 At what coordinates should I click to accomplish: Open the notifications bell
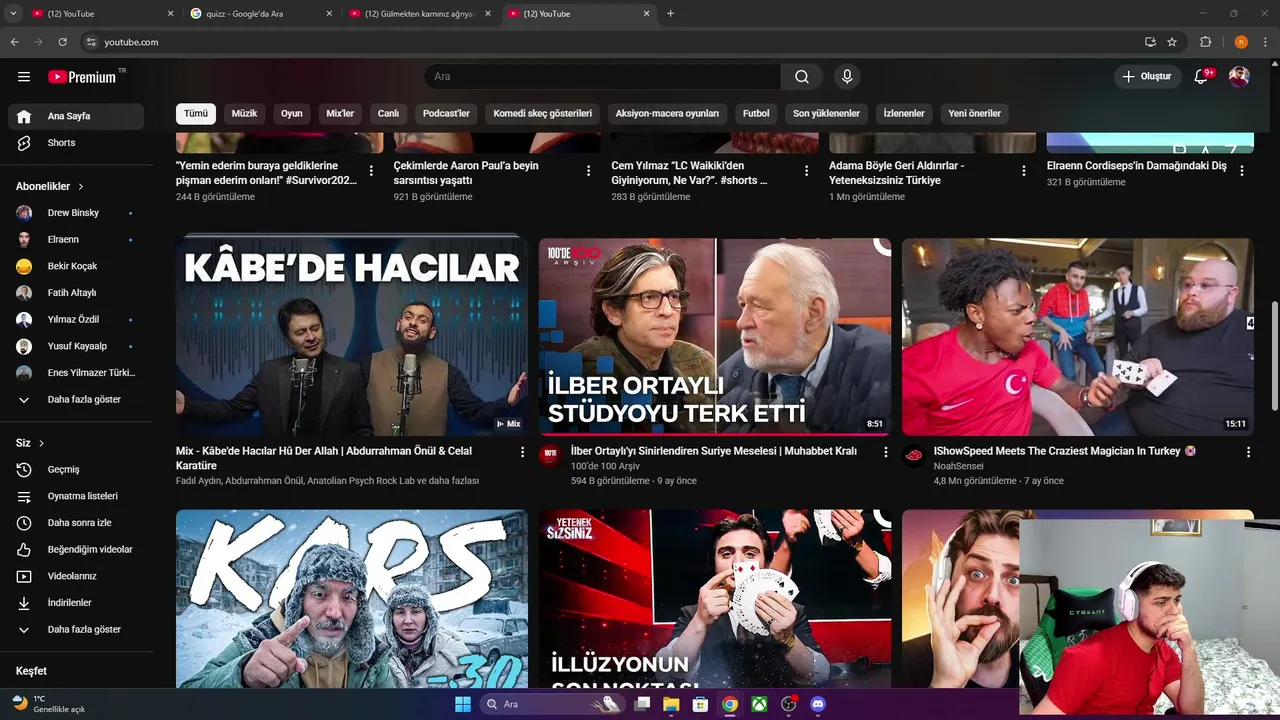pyautogui.click(x=1201, y=77)
